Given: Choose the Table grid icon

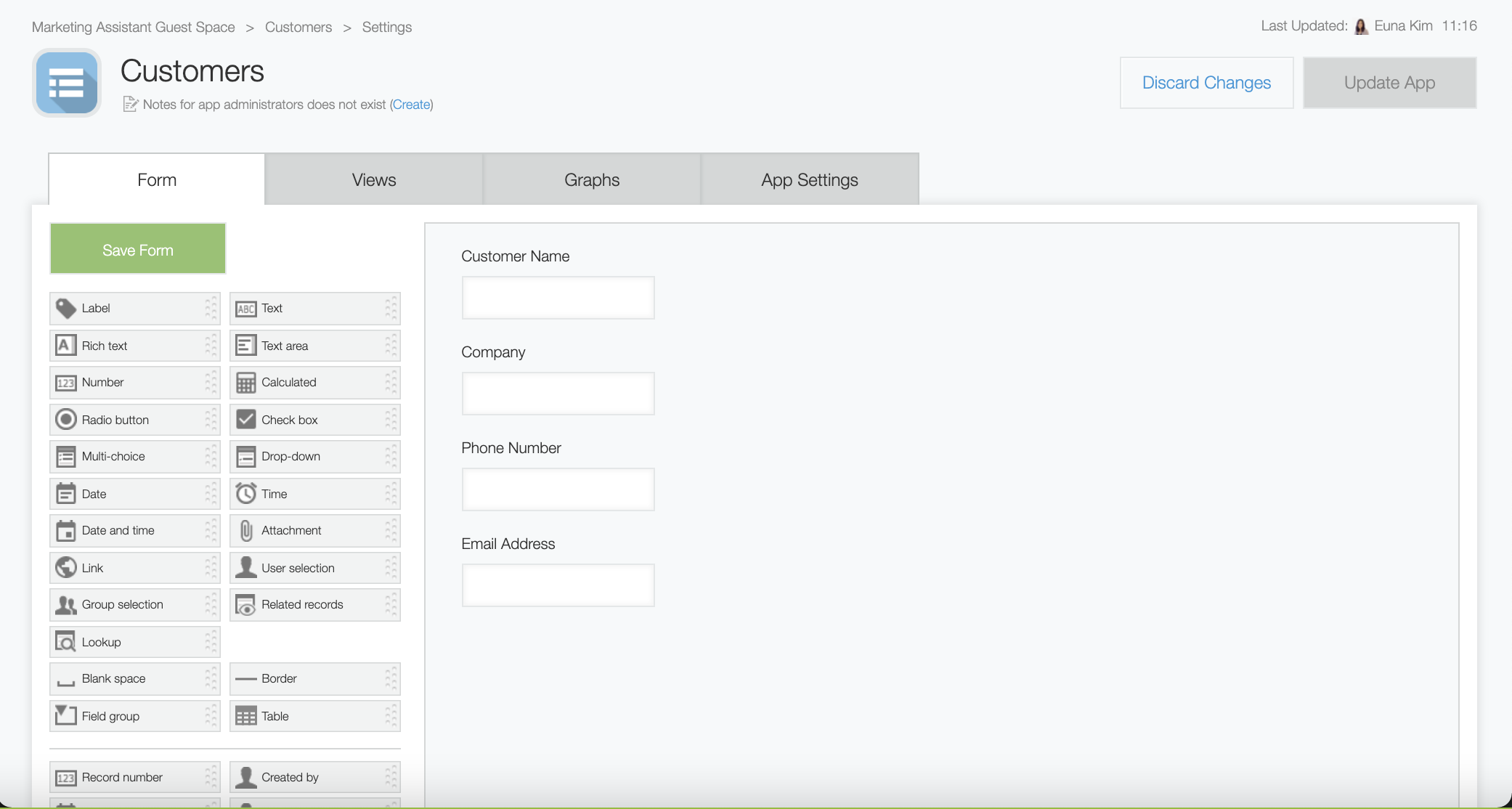Looking at the screenshot, I should click(246, 716).
